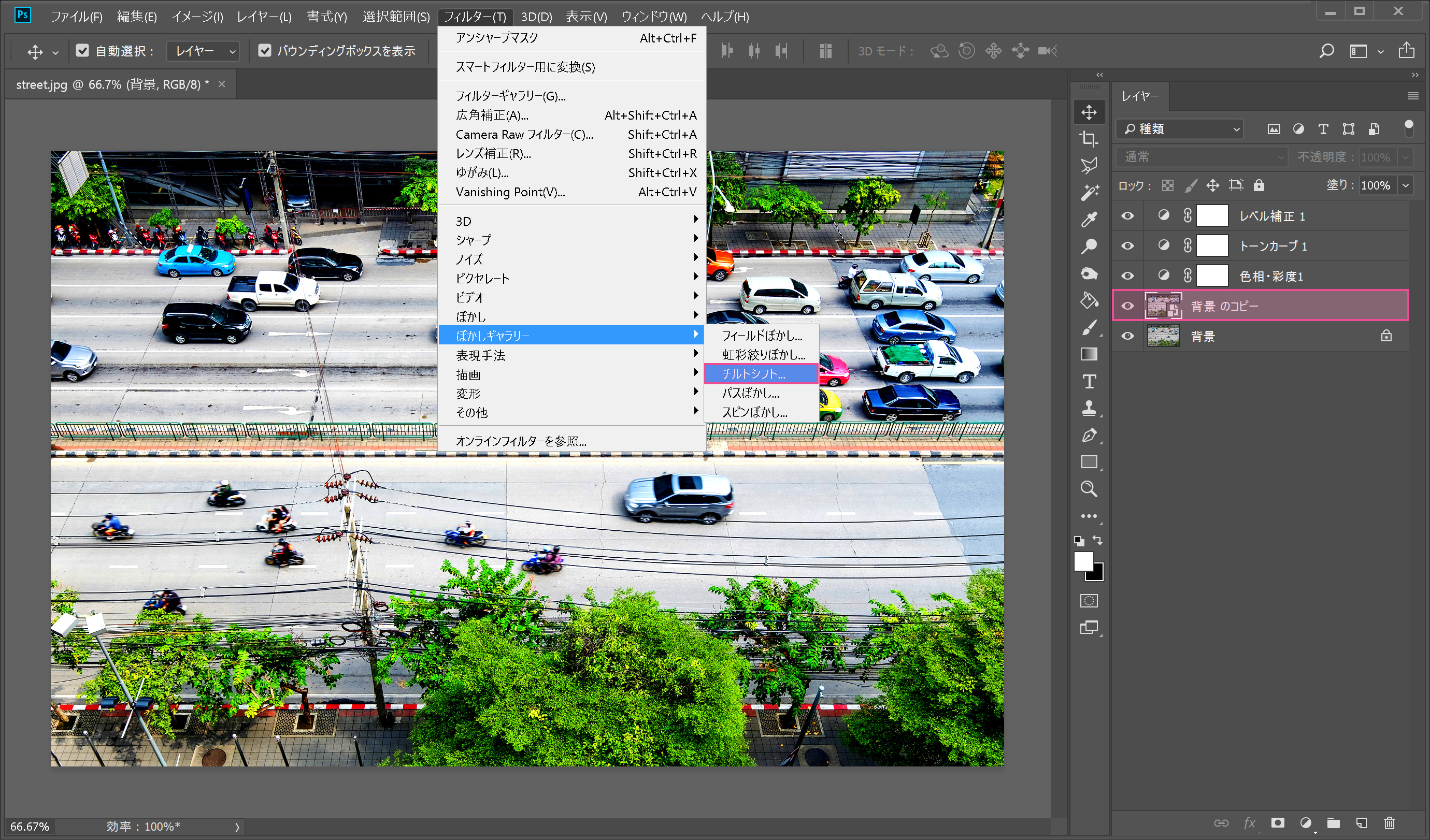Open the イメージ menu
The height and width of the screenshot is (840, 1430).
point(197,17)
